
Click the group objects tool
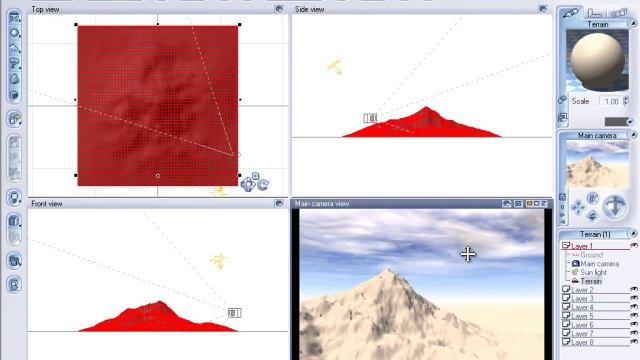[15, 119]
